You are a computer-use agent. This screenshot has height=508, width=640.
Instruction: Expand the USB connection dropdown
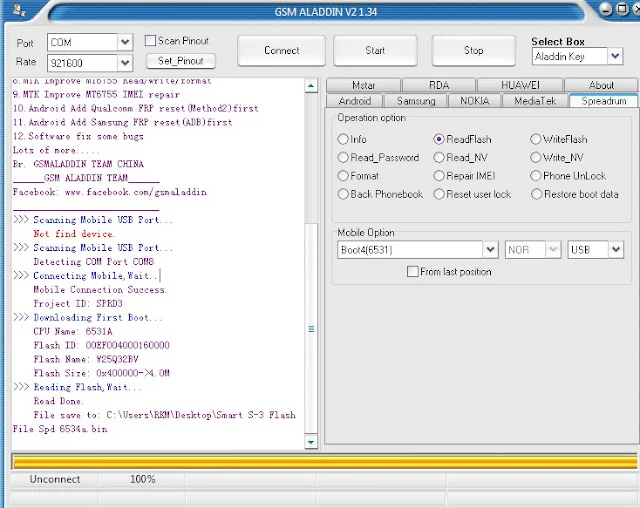pos(616,249)
